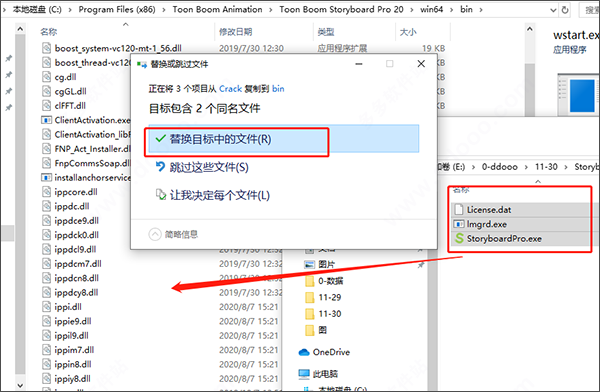Click the refresh button in address bar
This screenshot has width=600, height=392.
pos(565,10)
